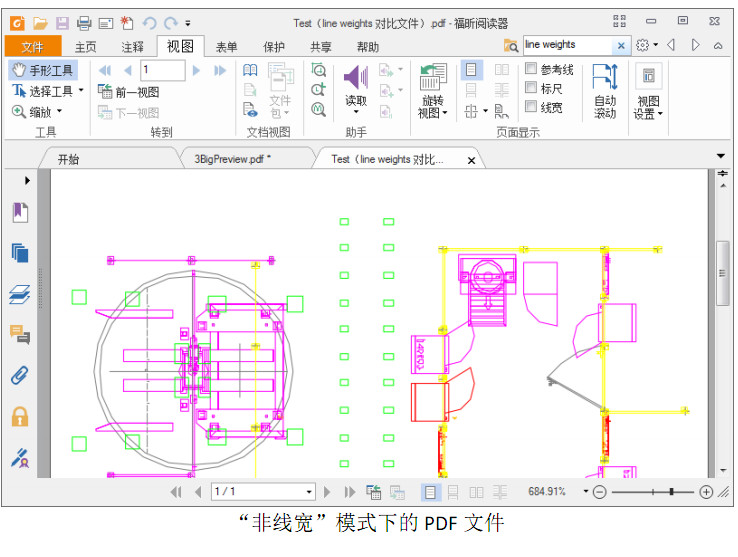The image size is (738, 557).
Task: Click the print icon in title bar
Action: [84, 22]
